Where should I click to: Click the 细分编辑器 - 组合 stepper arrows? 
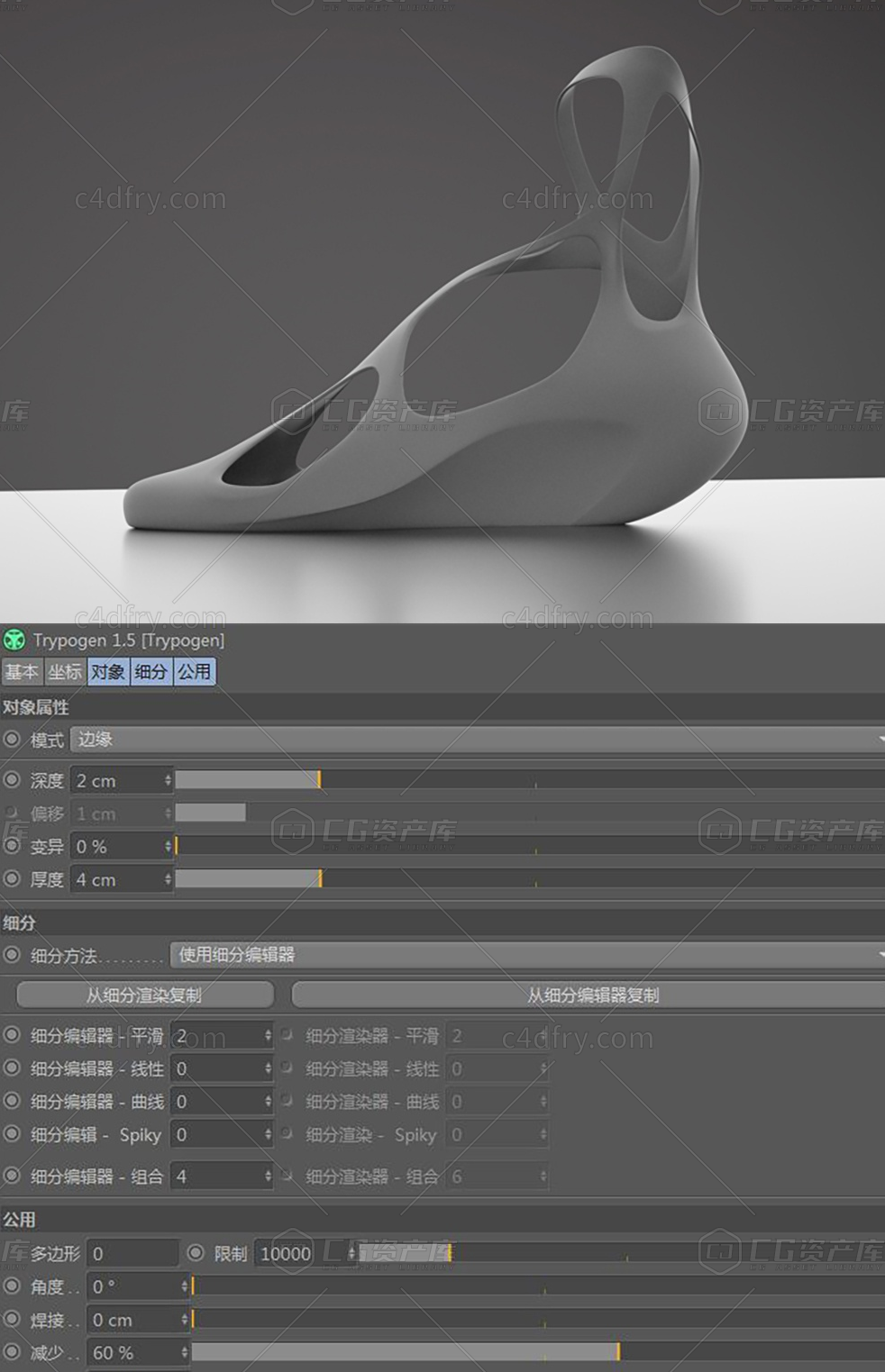click(x=268, y=1176)
